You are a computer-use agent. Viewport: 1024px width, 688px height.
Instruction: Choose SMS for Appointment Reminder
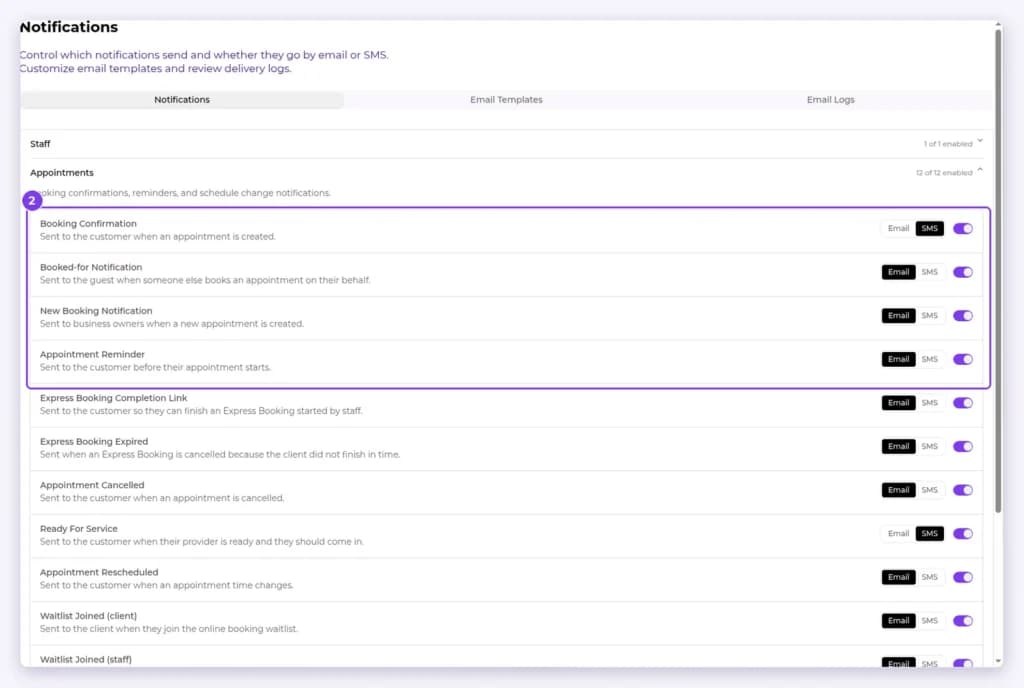coord(929,360)
